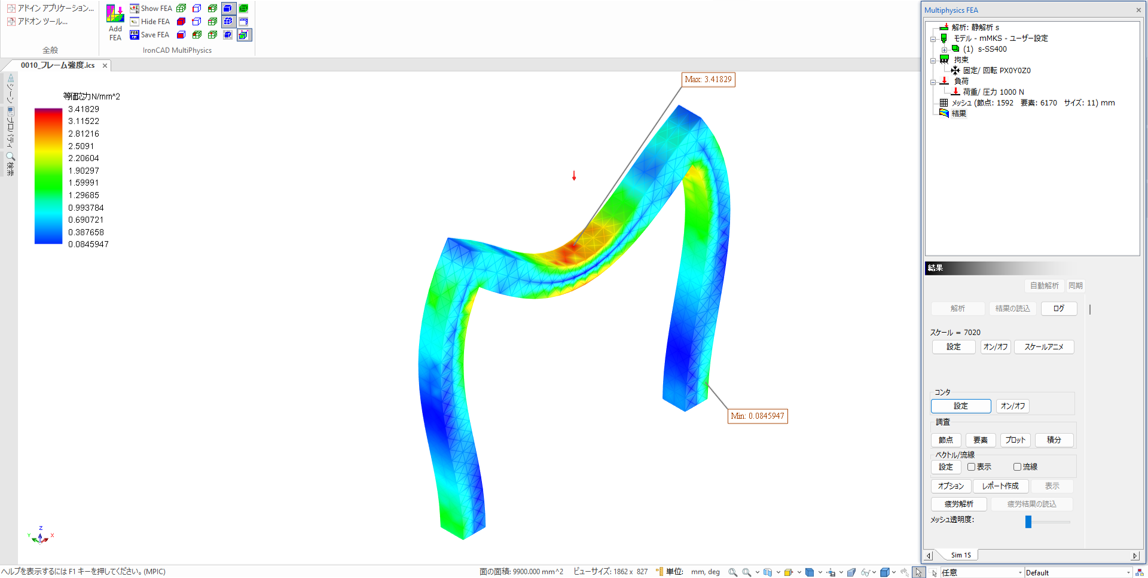1148x578 pixels.
Task: Click the Add FEA icon
Action: click(115, 20)
